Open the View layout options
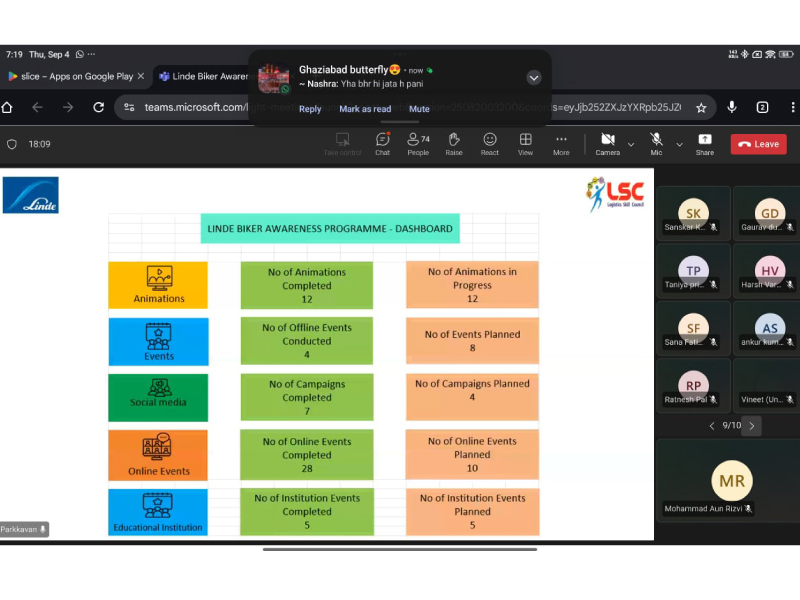The image size is (800, 600). [x=525, y=143]
